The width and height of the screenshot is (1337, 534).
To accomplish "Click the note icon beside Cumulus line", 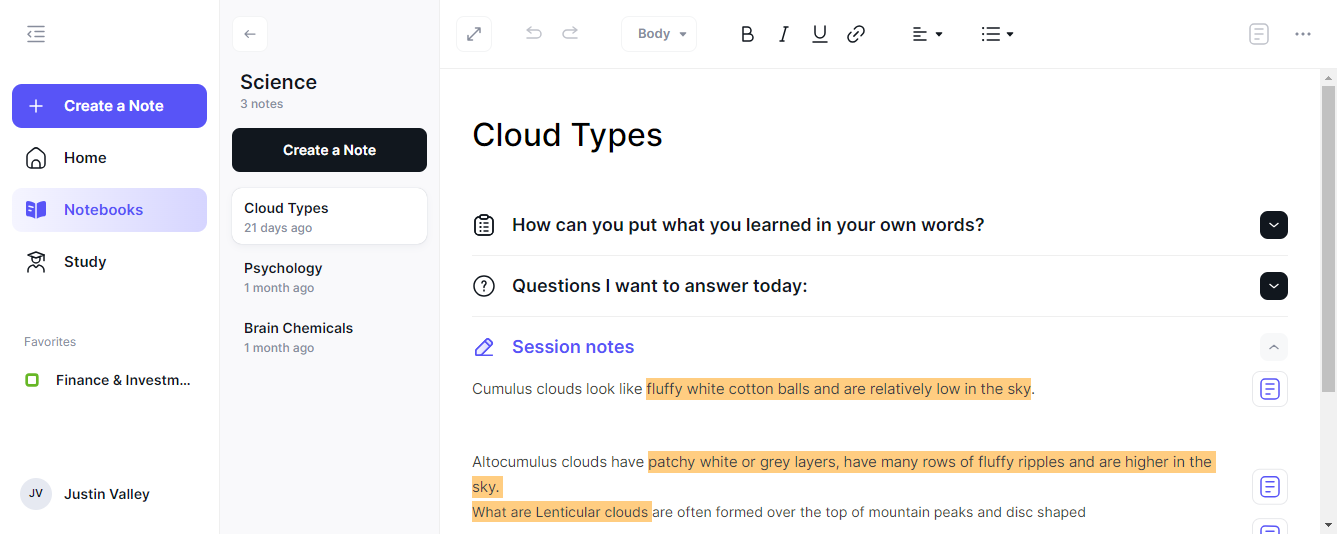I will pyautogui.click(x=1270, y=389).
